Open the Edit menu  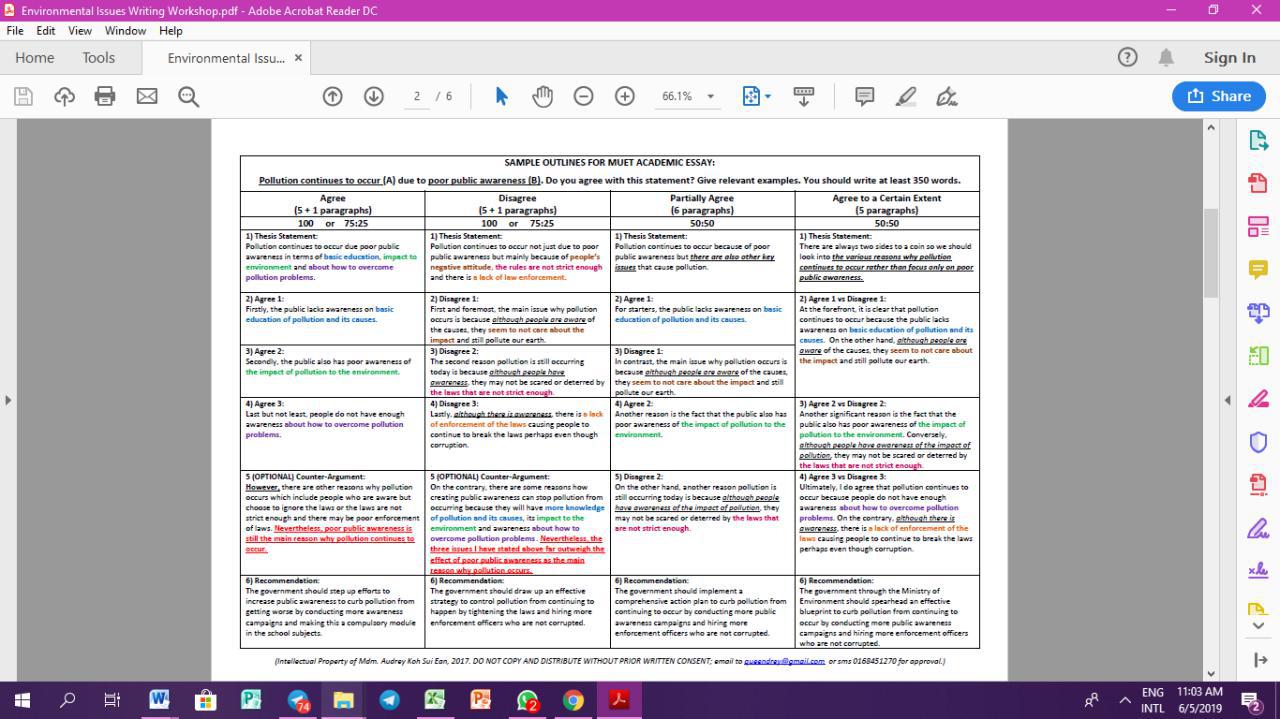46,31
